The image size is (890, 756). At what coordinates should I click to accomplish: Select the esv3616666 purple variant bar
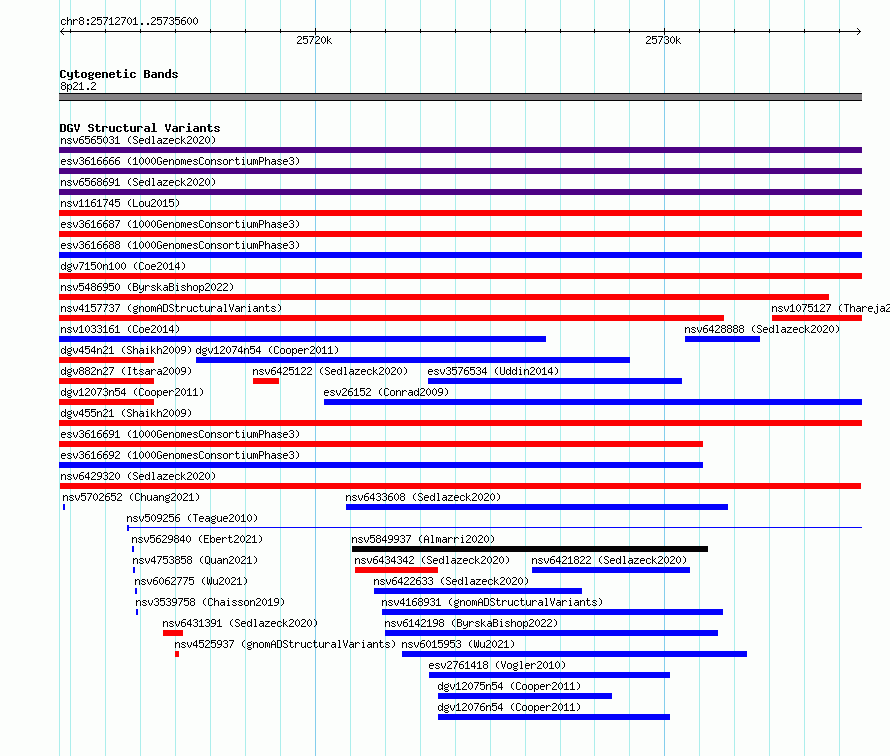pyautogui.click(x=460, y=171)
